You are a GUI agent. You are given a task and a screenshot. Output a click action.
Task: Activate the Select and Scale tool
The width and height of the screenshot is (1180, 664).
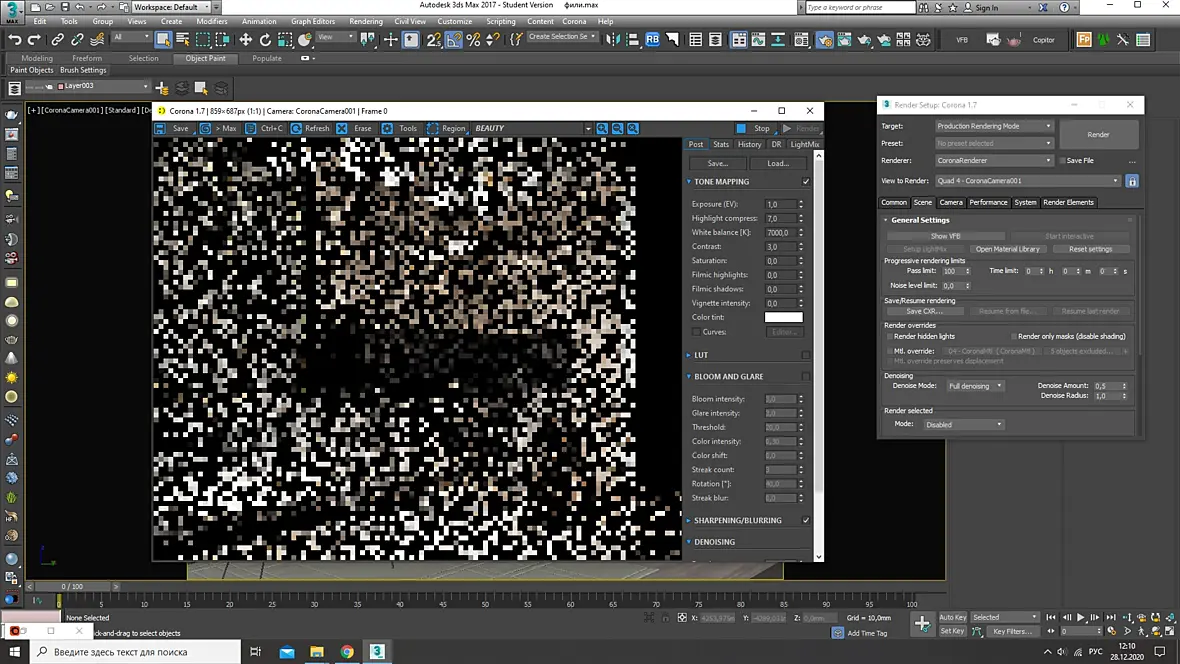tap(284, 39)
